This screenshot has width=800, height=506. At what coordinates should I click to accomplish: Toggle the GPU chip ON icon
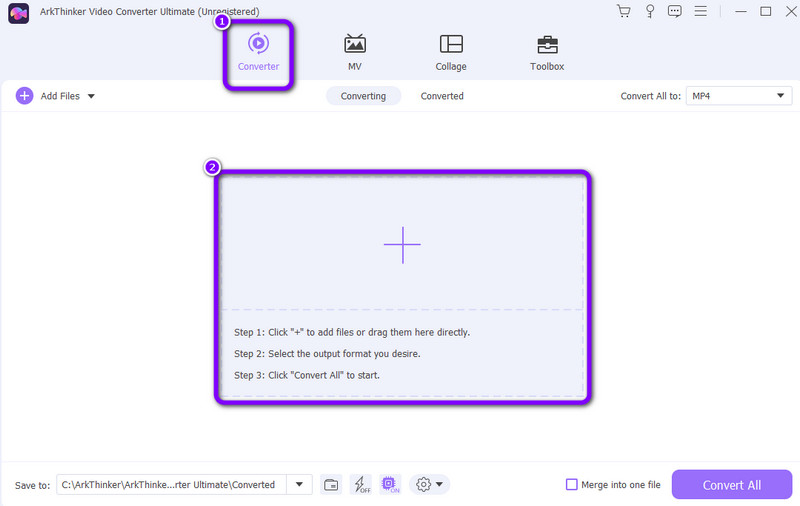(x=390, y=485)
